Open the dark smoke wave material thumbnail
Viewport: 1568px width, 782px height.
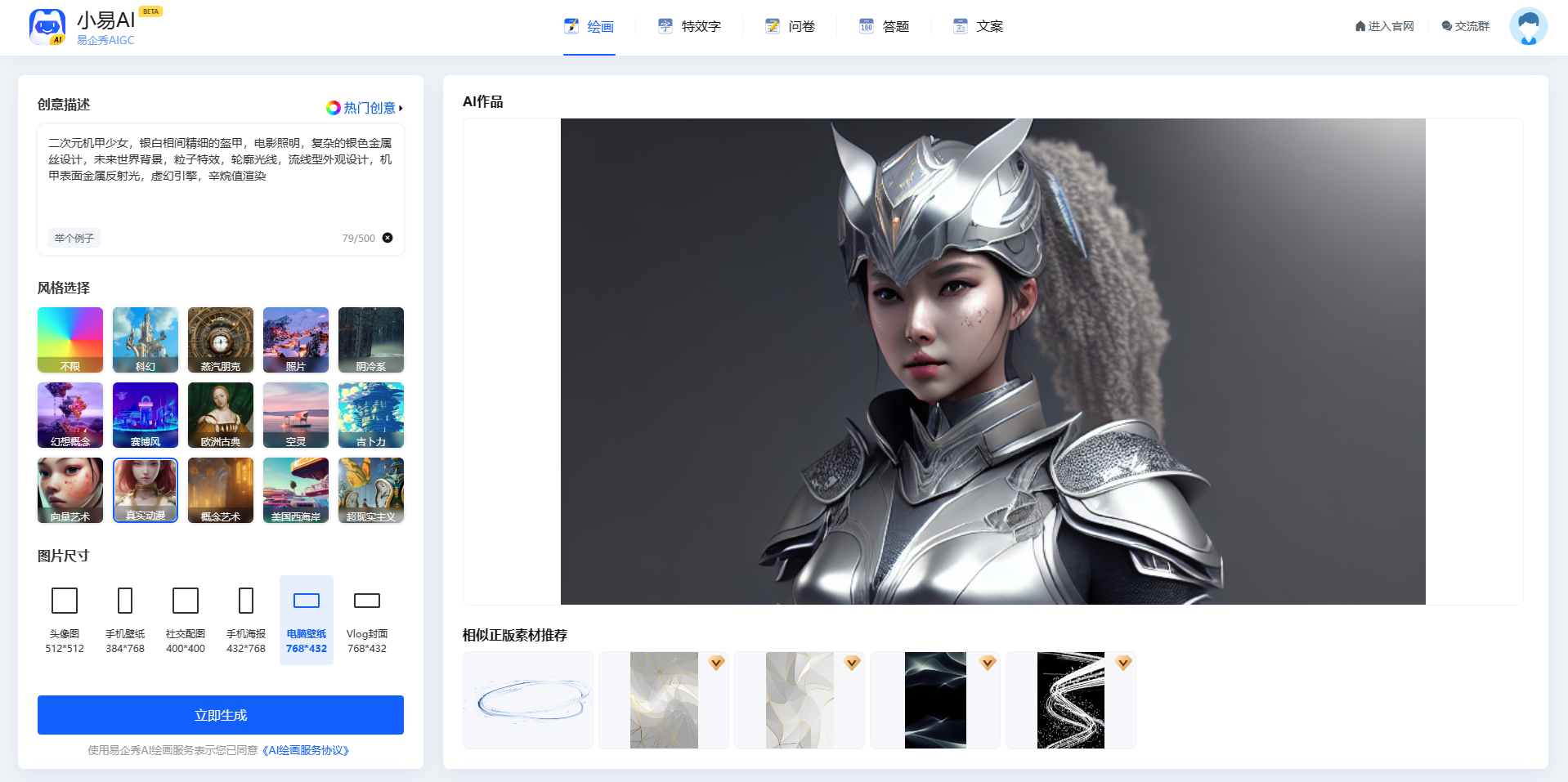[935, 700]
